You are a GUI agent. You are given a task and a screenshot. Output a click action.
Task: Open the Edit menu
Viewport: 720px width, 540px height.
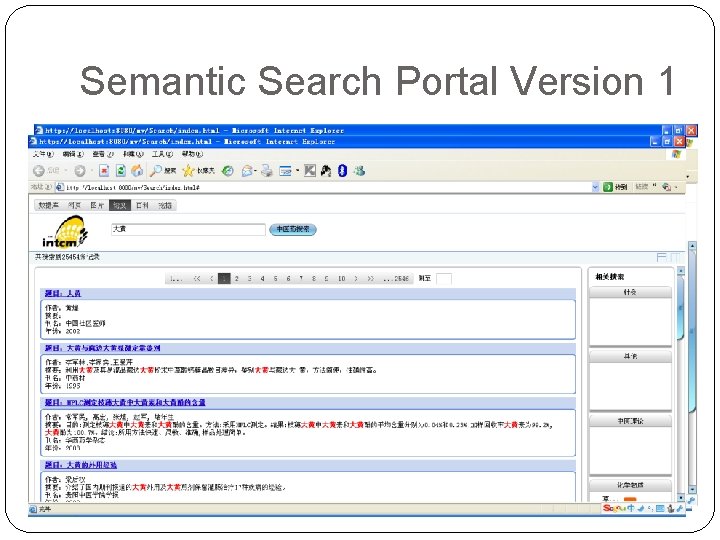point(73,154)
